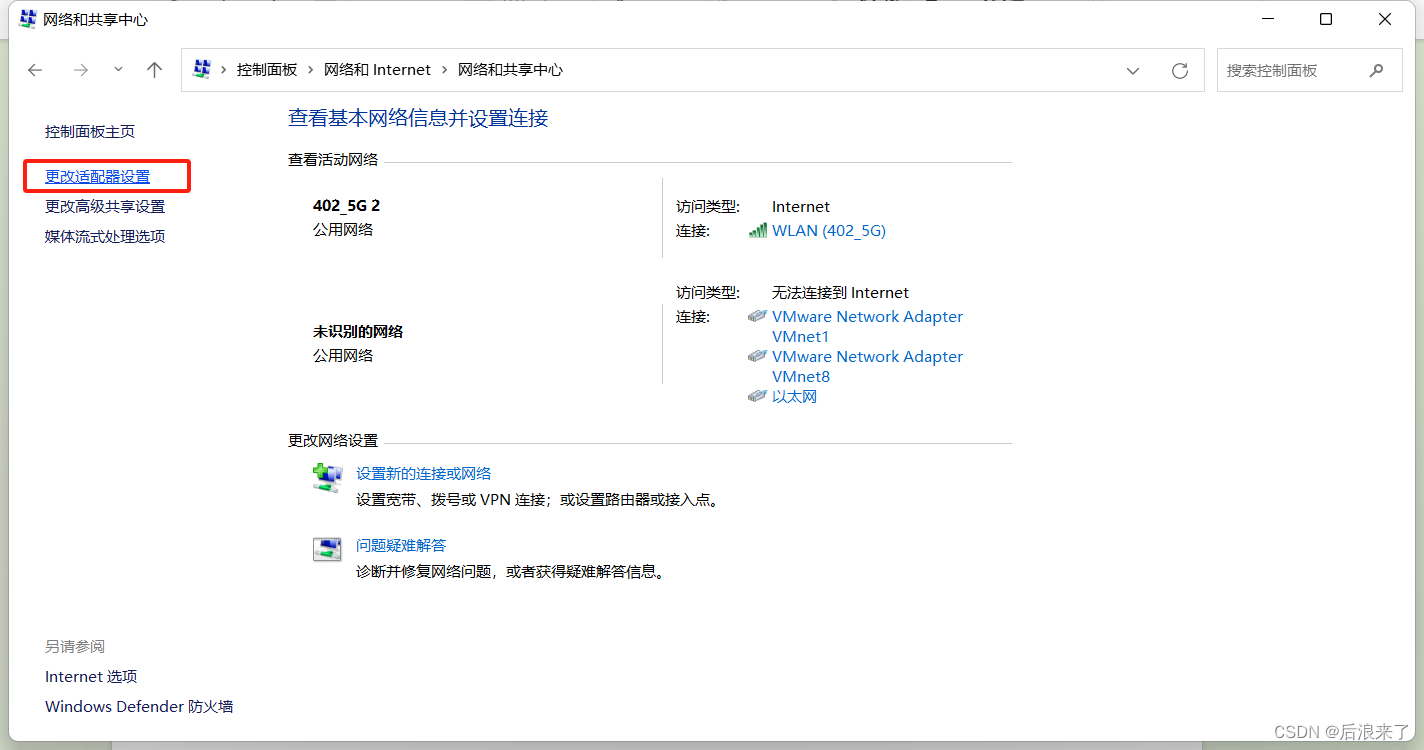Image resolution: width=1424 pixels, height=750 pixels.
Task: Click the refresh icon in the address bar
Action: click(1179, 70)
